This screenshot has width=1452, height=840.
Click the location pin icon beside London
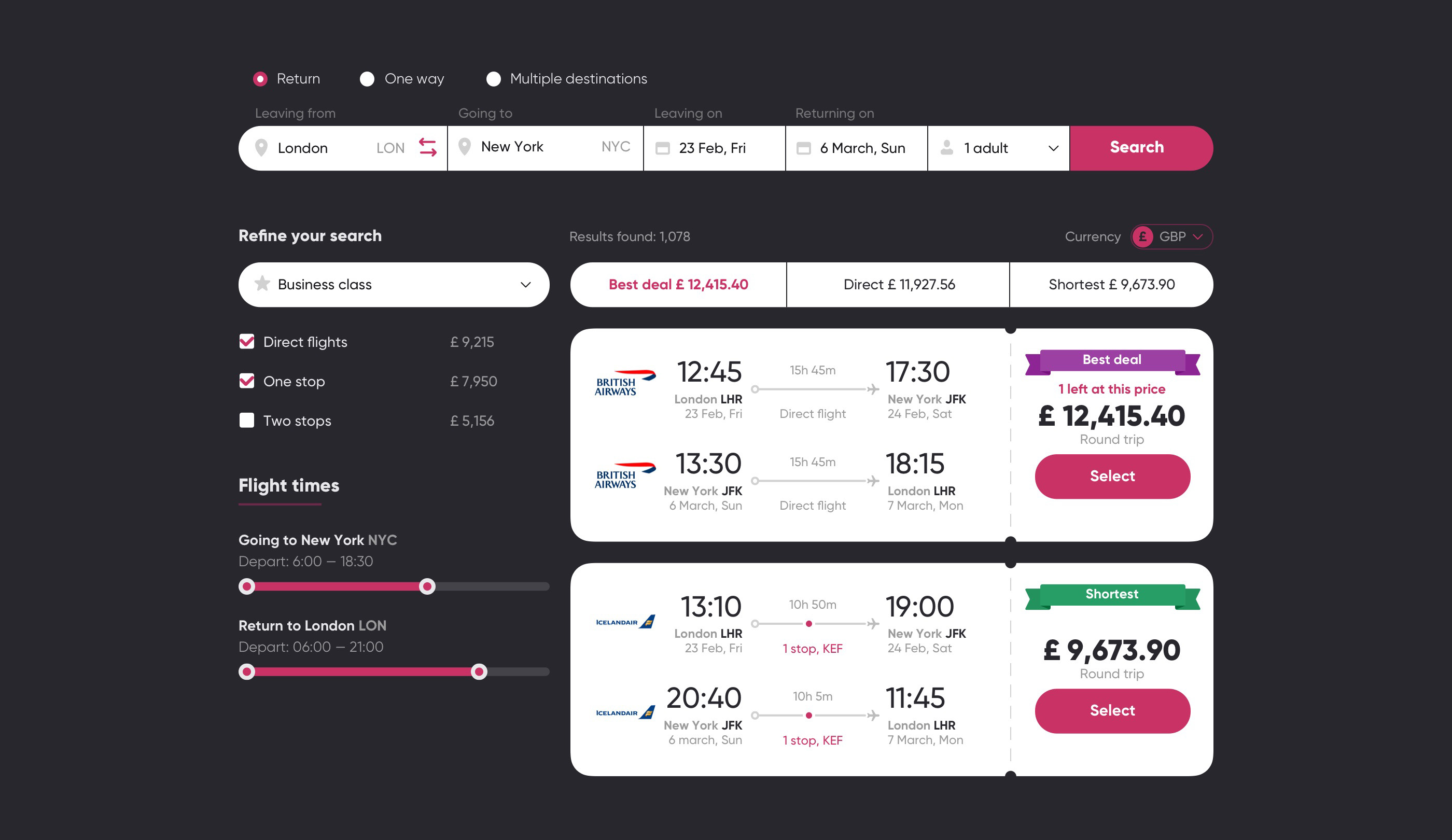pyautogui.click(x=261, y=148)
